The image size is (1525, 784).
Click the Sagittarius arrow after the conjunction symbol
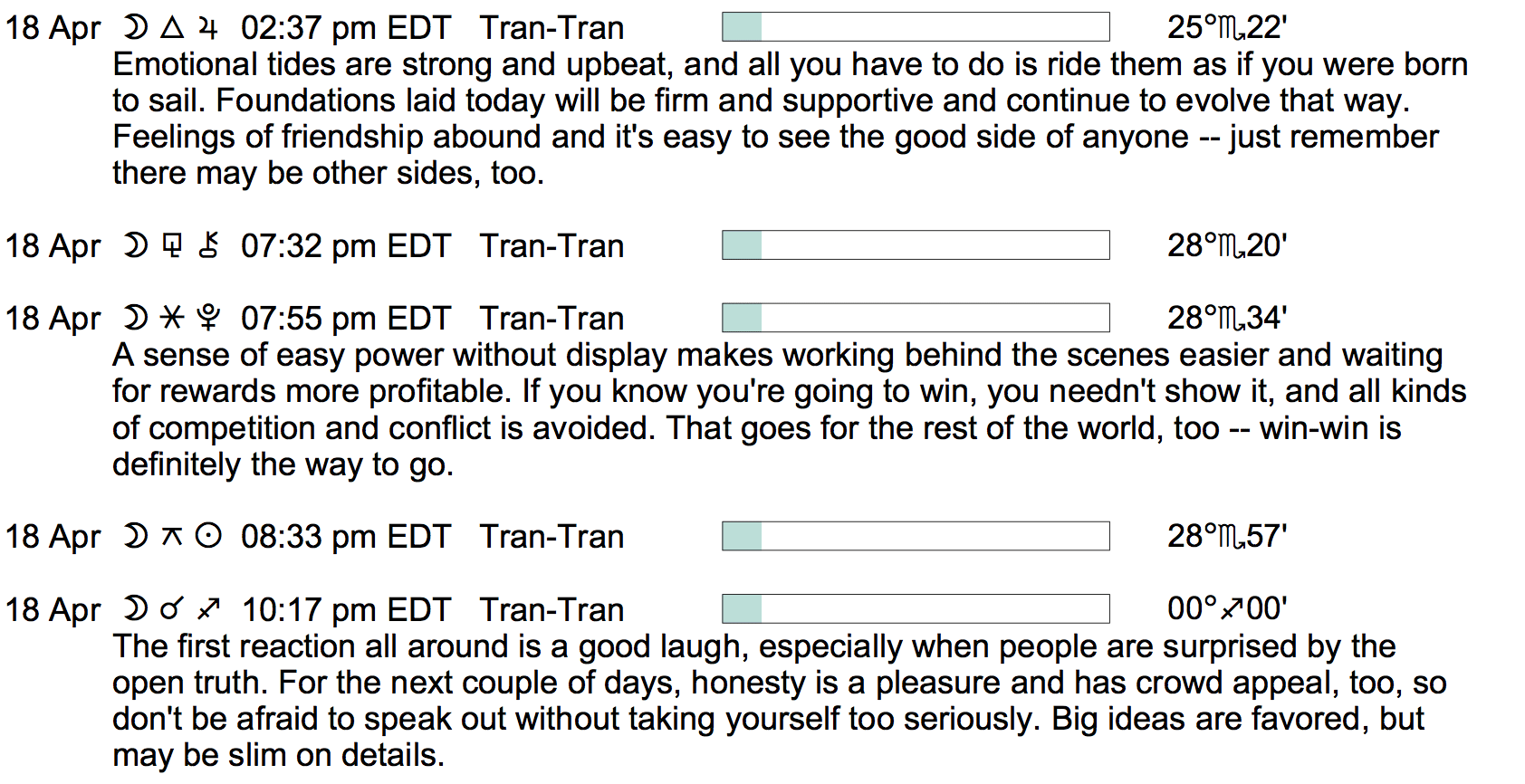(x=208, y=609)
